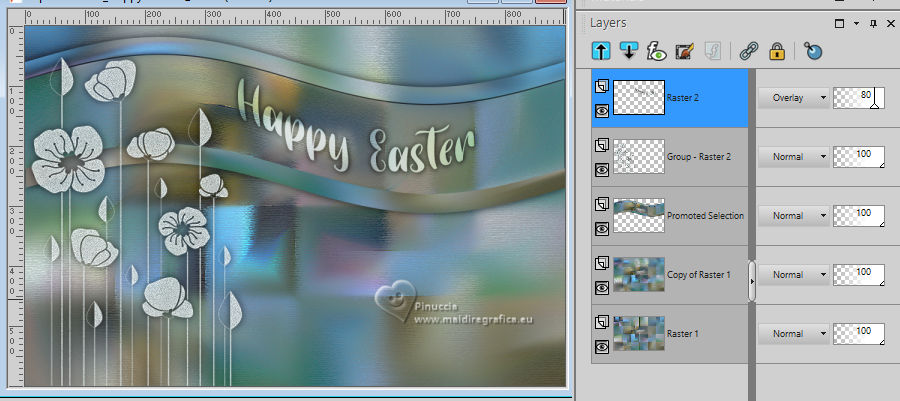Open Layers panel options dropdown arrow
The image size is (900, 401).
[x=856, y=22]
